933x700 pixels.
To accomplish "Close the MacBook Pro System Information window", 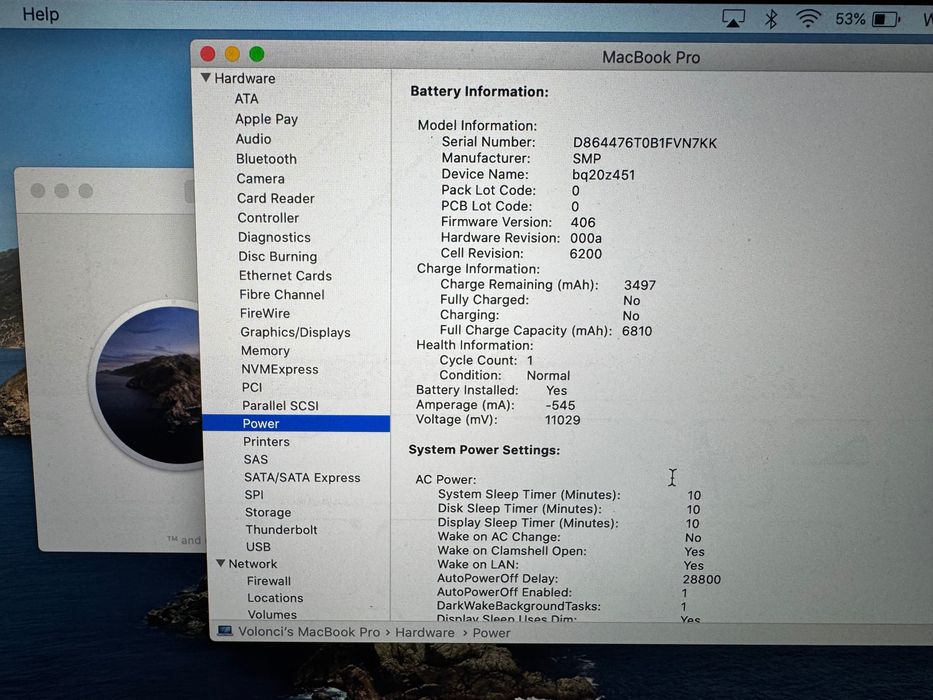I will (208, 54).
